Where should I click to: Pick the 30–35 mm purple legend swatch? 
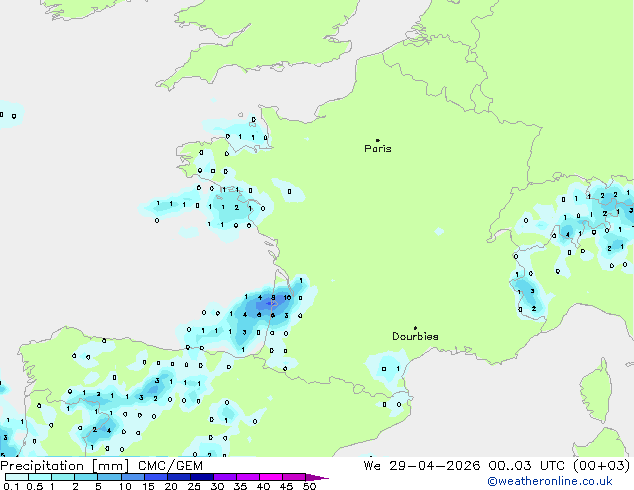[x=225, y=477]
